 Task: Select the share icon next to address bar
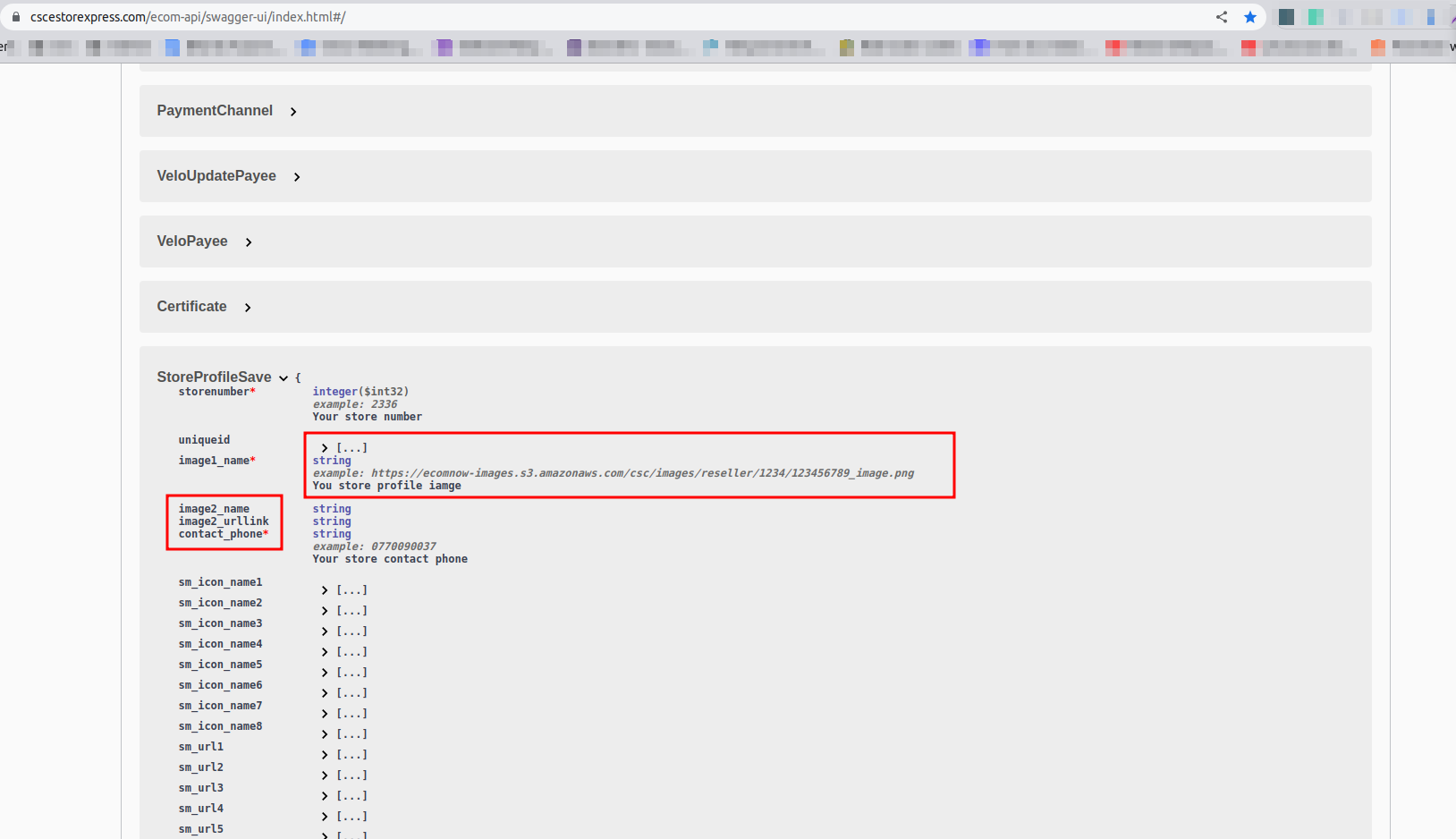tap(1221, 16)
